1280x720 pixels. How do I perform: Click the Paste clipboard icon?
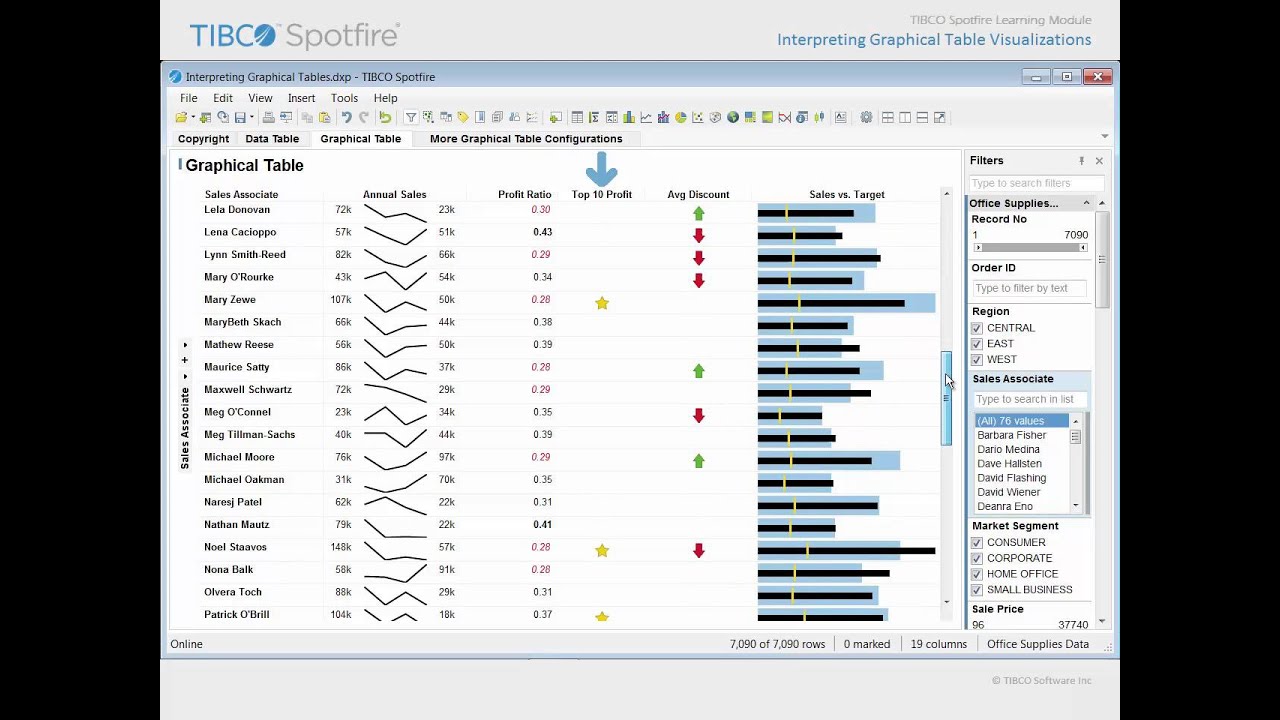pos(325,117)
